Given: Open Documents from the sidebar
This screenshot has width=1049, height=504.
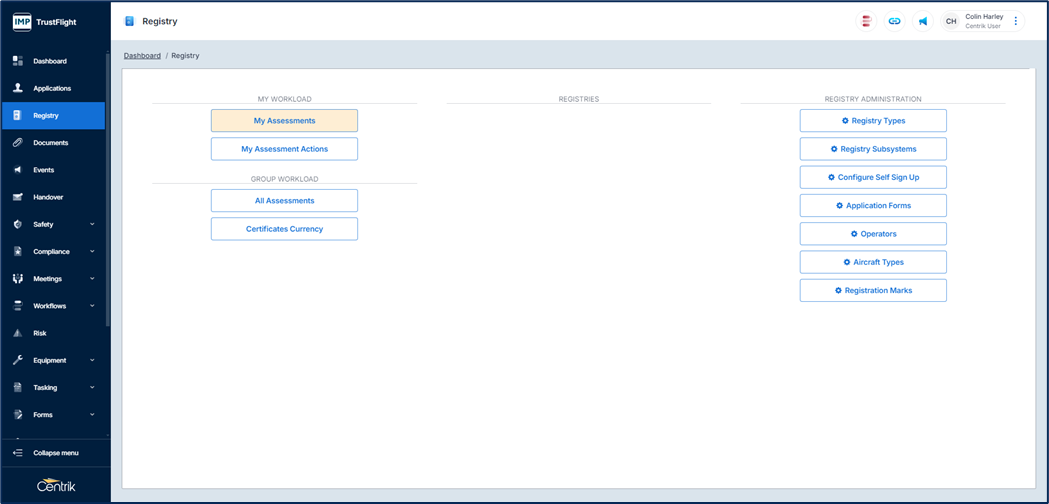Looking at the screenshot, I should click(x=50, y=143).
